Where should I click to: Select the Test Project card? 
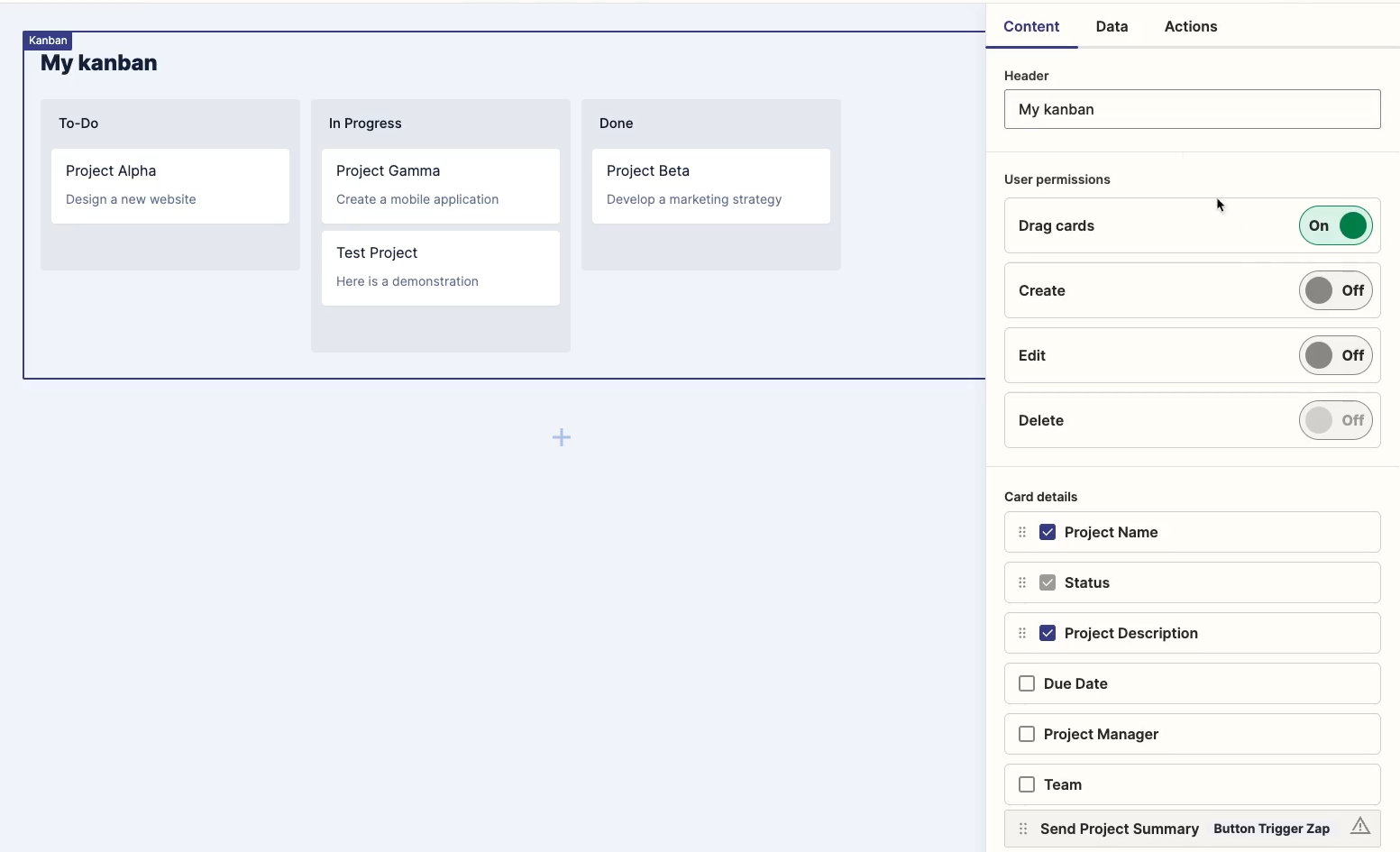[x=441, y=268]
